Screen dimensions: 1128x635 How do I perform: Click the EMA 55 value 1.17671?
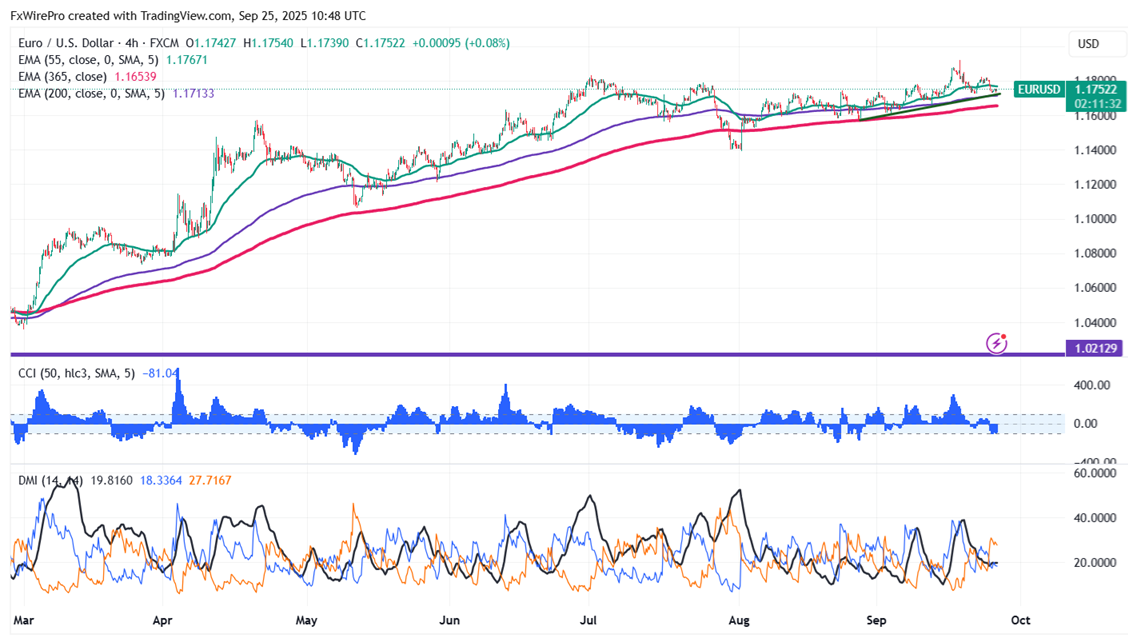click(x=186, y=60)
